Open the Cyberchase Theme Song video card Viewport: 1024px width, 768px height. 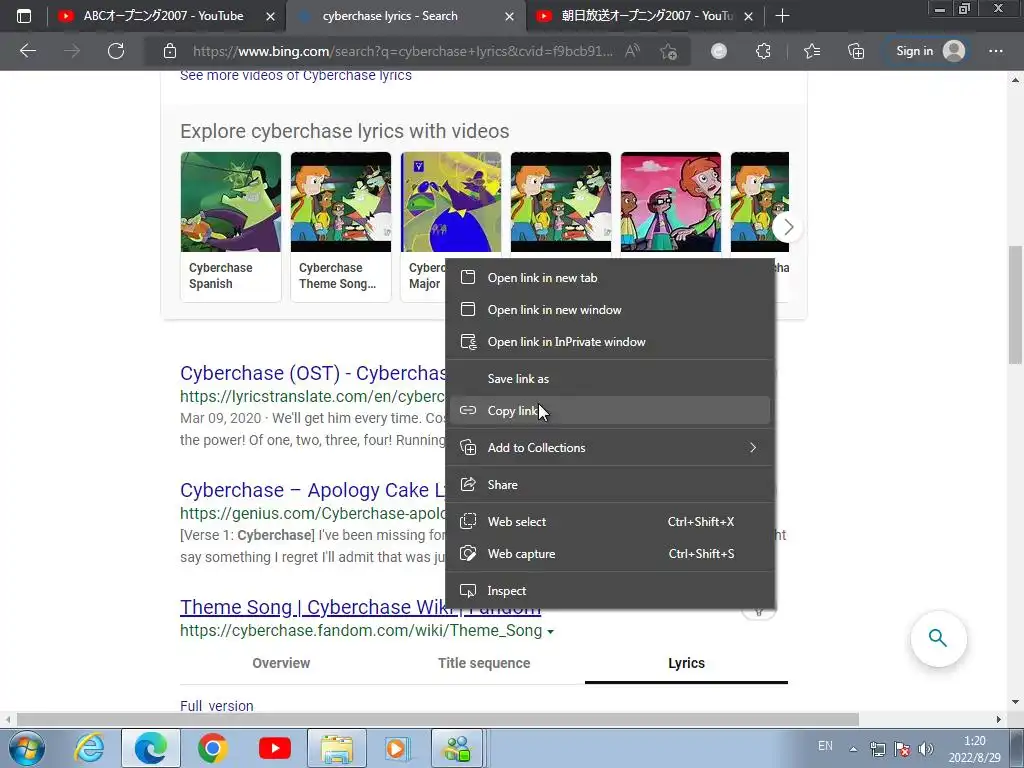tap(340, 227)
